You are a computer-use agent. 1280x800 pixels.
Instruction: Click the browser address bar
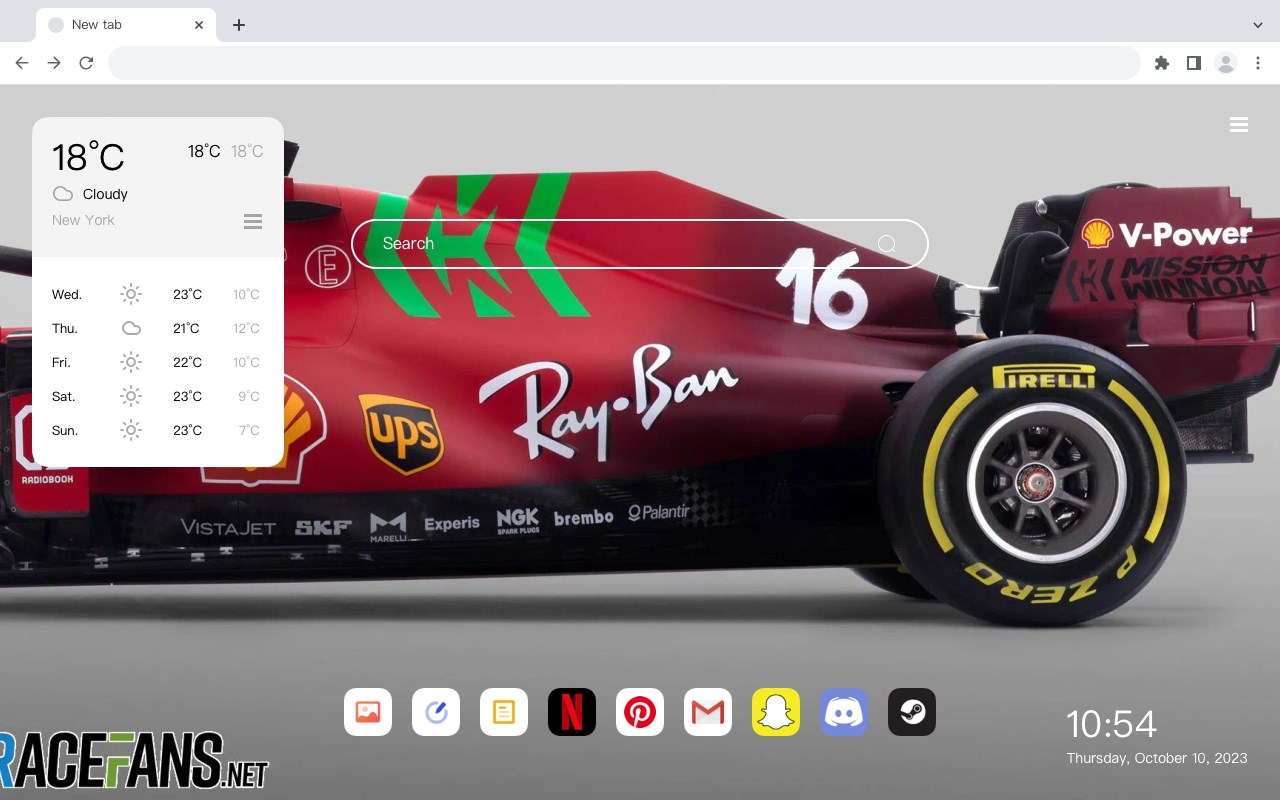click(624, 63)
